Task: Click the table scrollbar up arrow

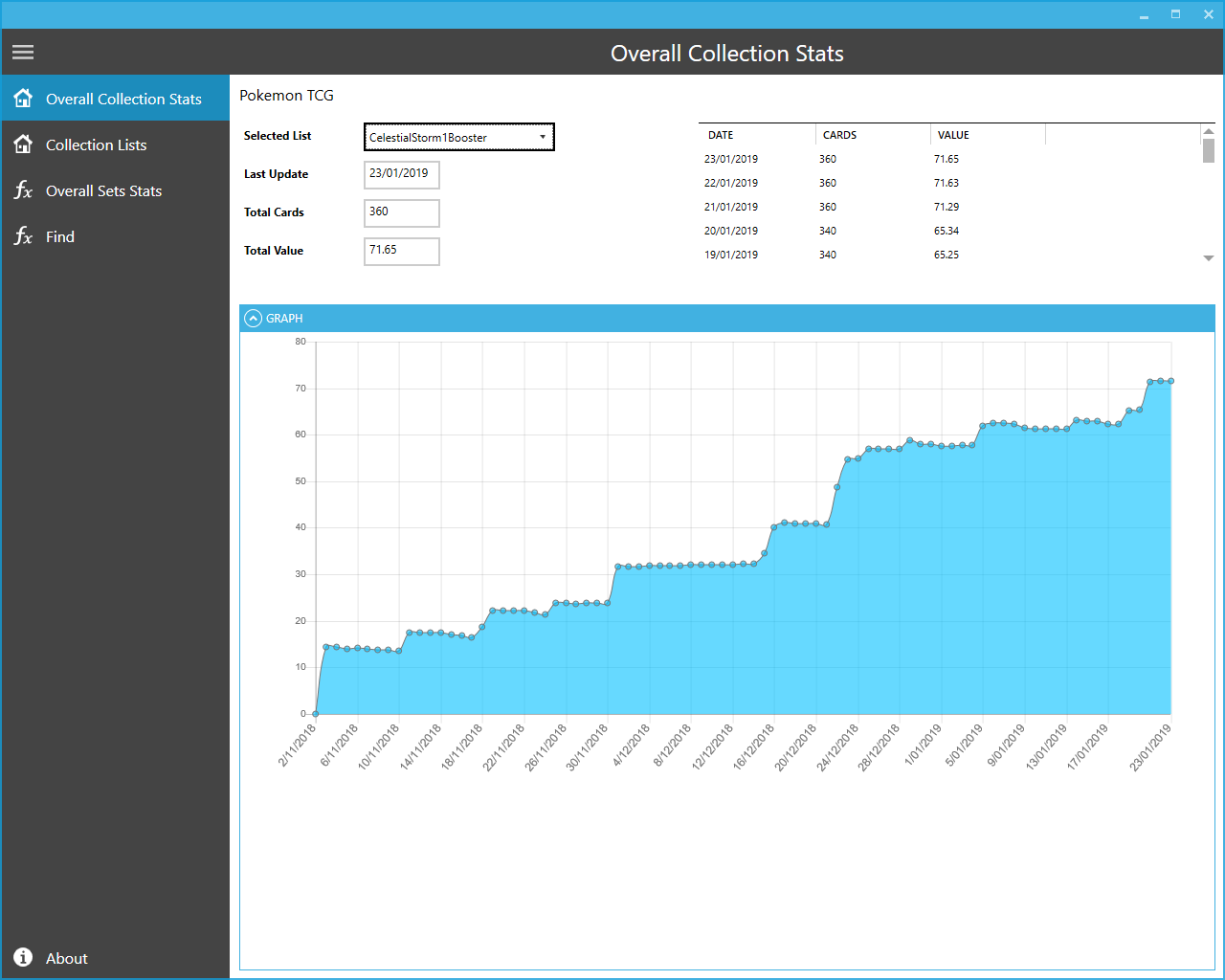Action: tap(1209, 131)
